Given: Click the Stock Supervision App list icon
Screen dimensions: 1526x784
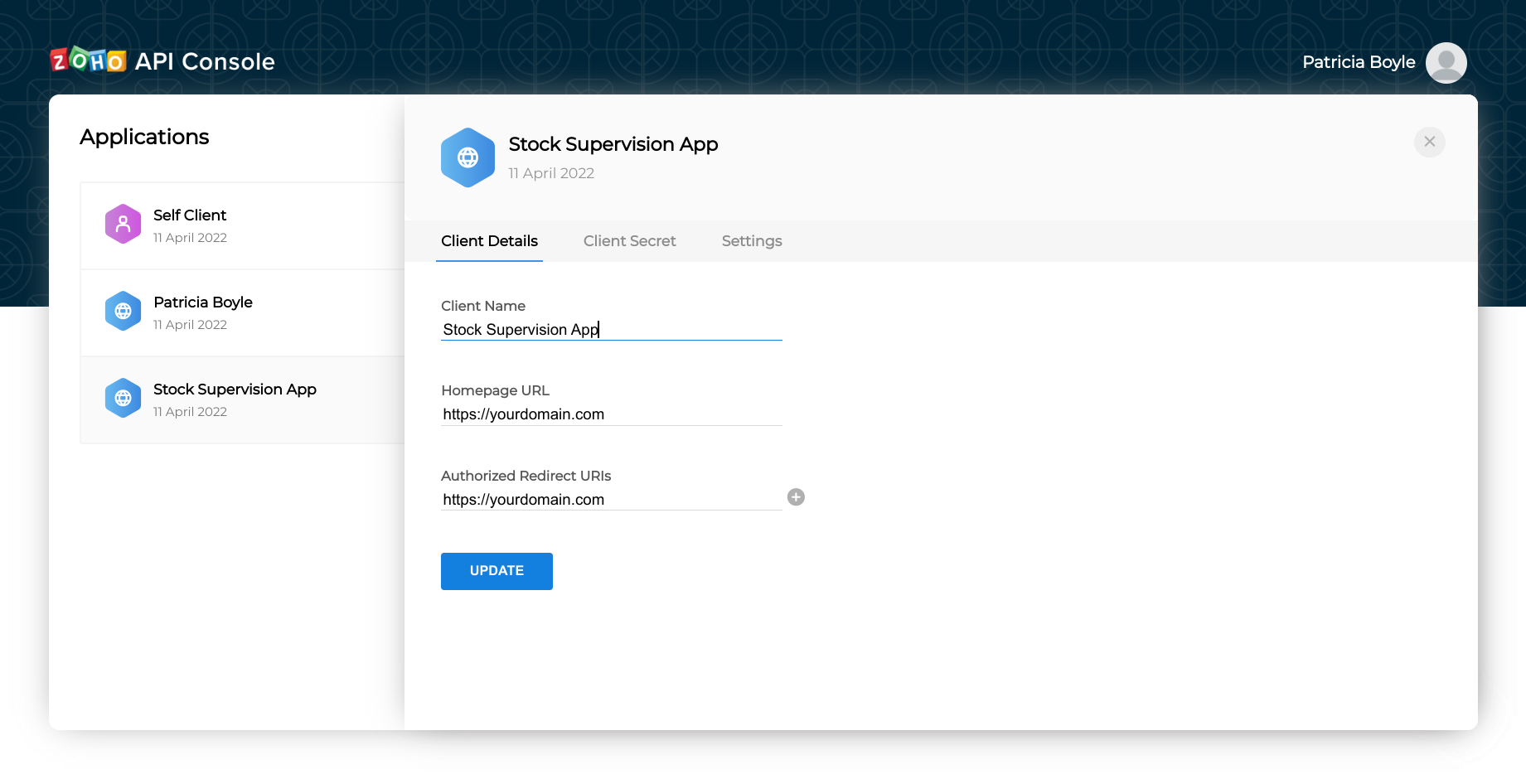Looking at the screenshot, I should pyautogui.click(x=123, y=398).
